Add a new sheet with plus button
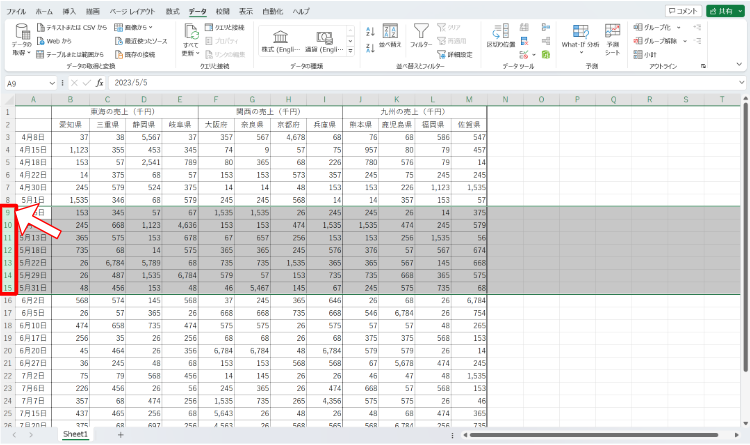750x445 pixels. coord(120,435)
